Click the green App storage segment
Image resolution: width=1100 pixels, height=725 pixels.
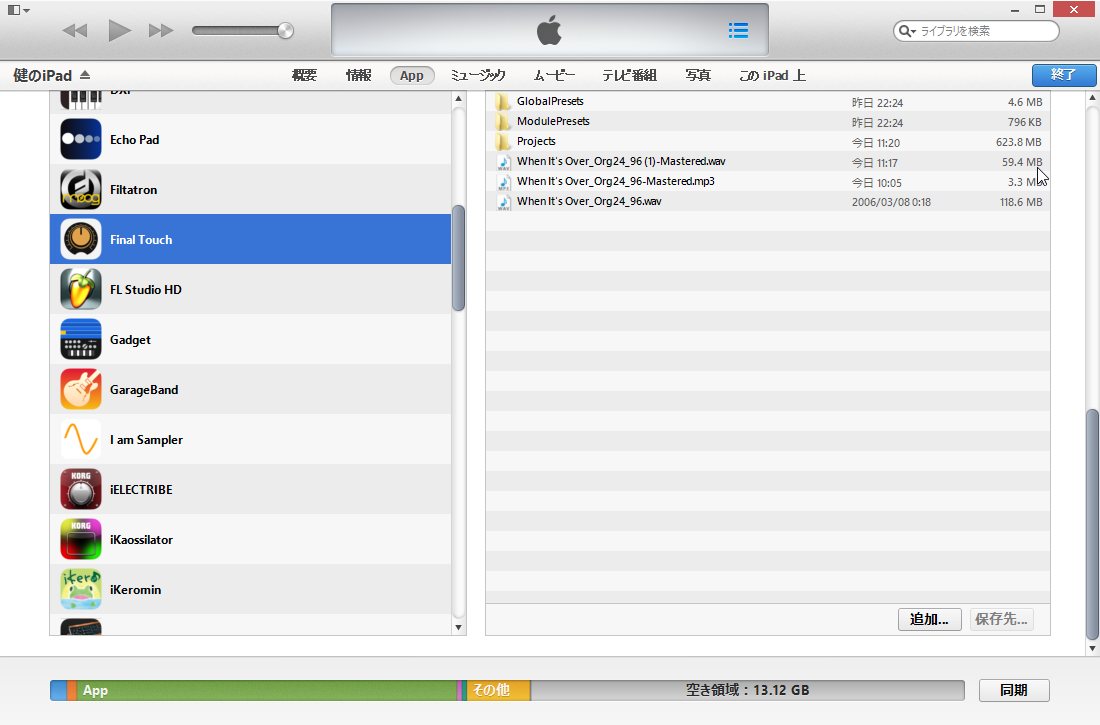pos(267,690)
